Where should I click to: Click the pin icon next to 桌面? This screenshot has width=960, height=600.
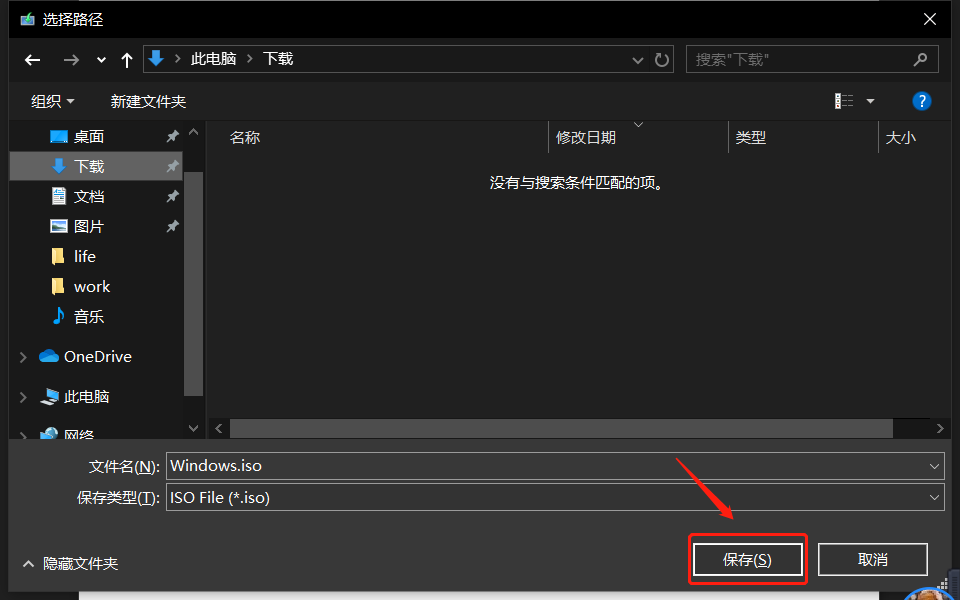tap(173, 137)
